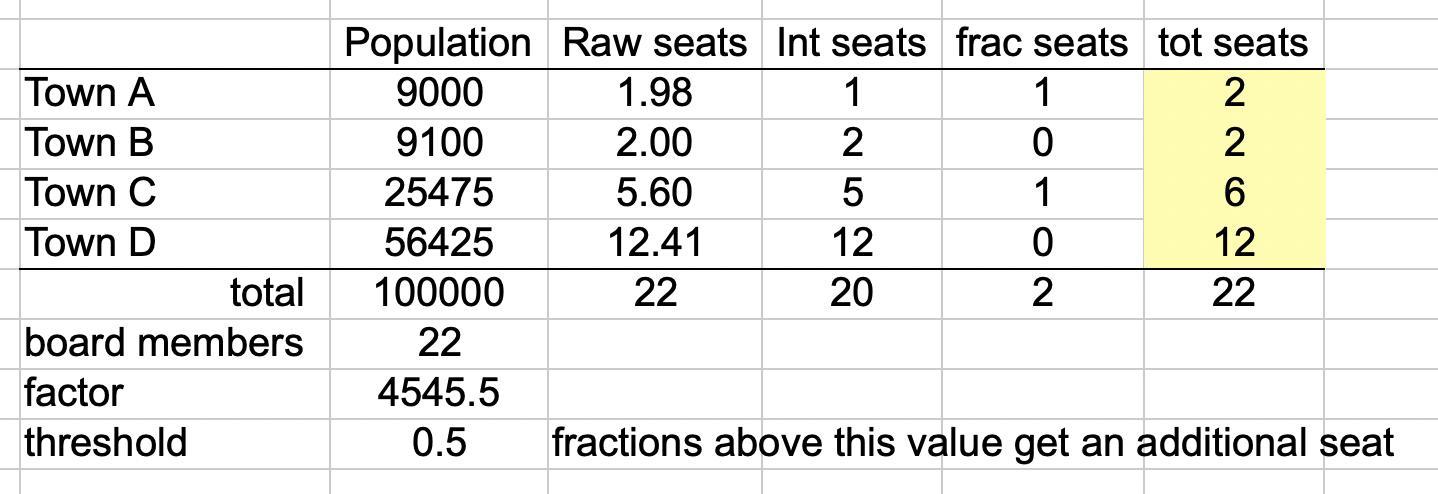Select the tot seats total 22 cell
Viewport: 1438px width, 494px height.
[1234, 294]
